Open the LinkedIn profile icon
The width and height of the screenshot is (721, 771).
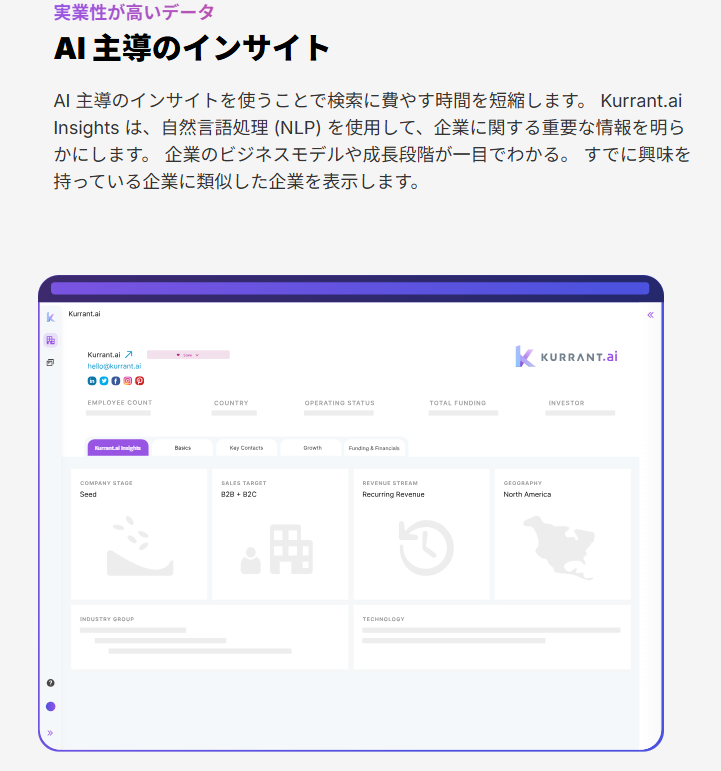(92, 381)
